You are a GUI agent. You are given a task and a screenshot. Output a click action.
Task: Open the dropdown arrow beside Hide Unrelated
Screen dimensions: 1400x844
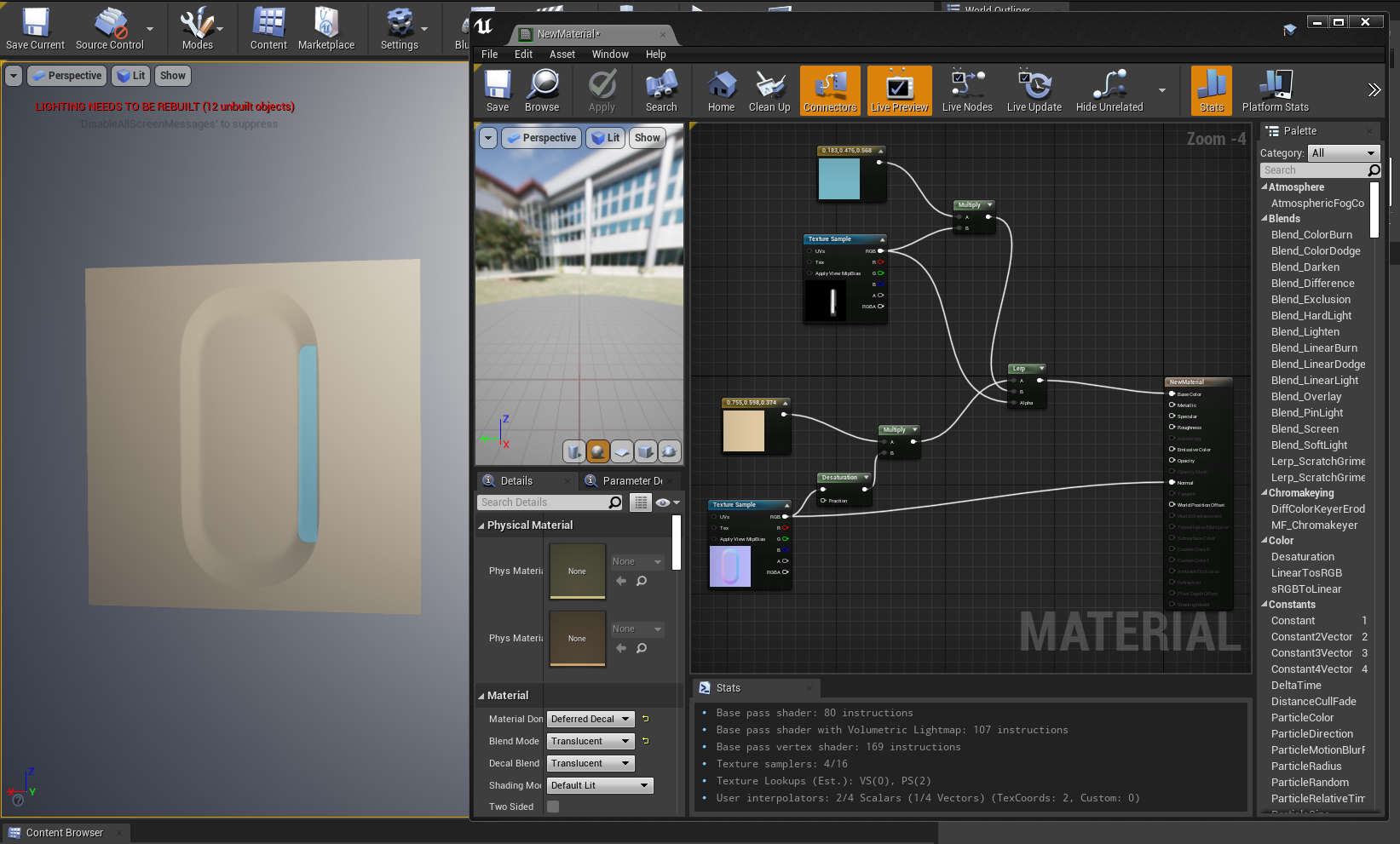[x=1162, y=90]
